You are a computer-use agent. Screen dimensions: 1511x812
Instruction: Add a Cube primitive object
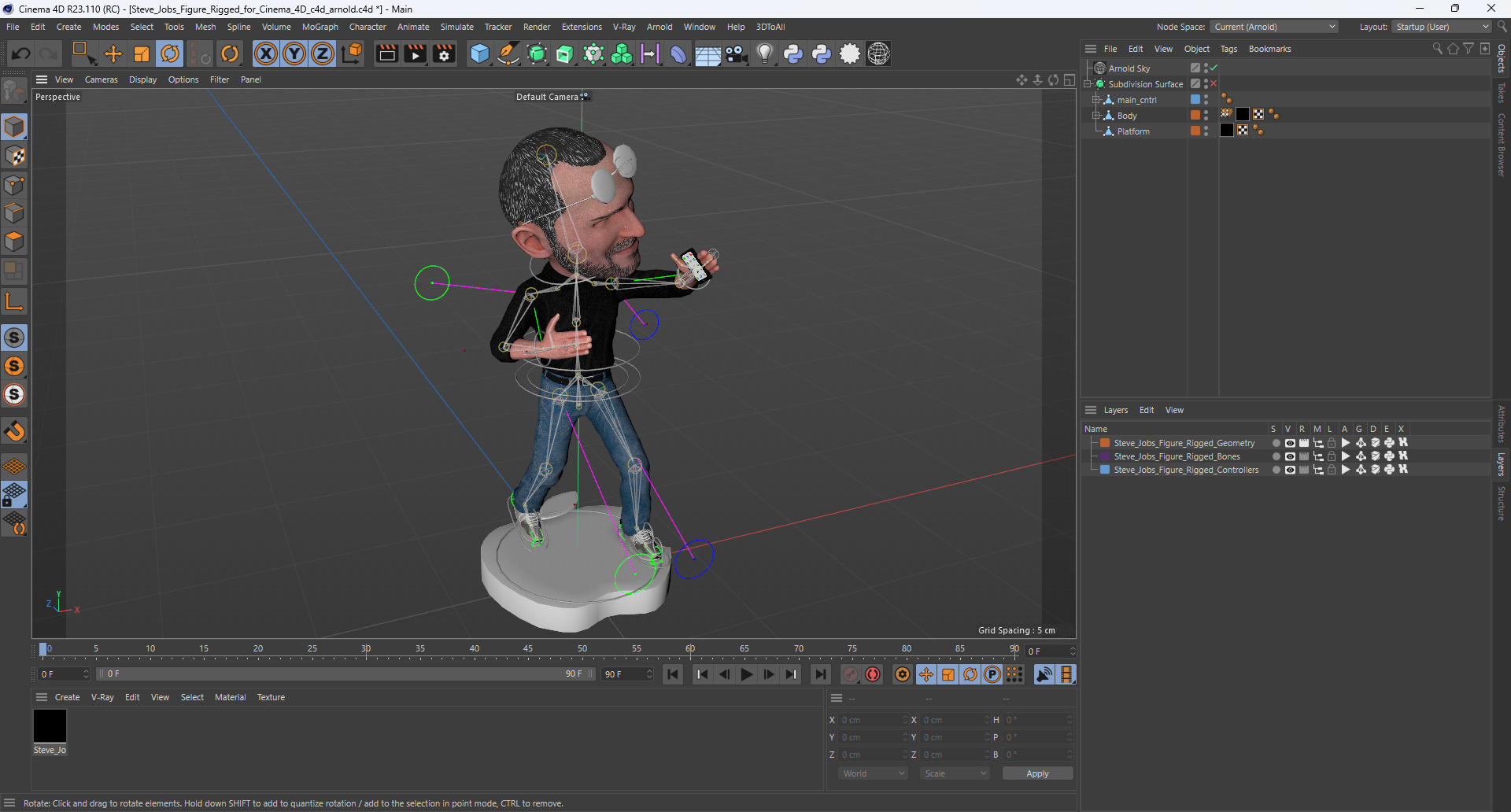click(x=479, y=54)
